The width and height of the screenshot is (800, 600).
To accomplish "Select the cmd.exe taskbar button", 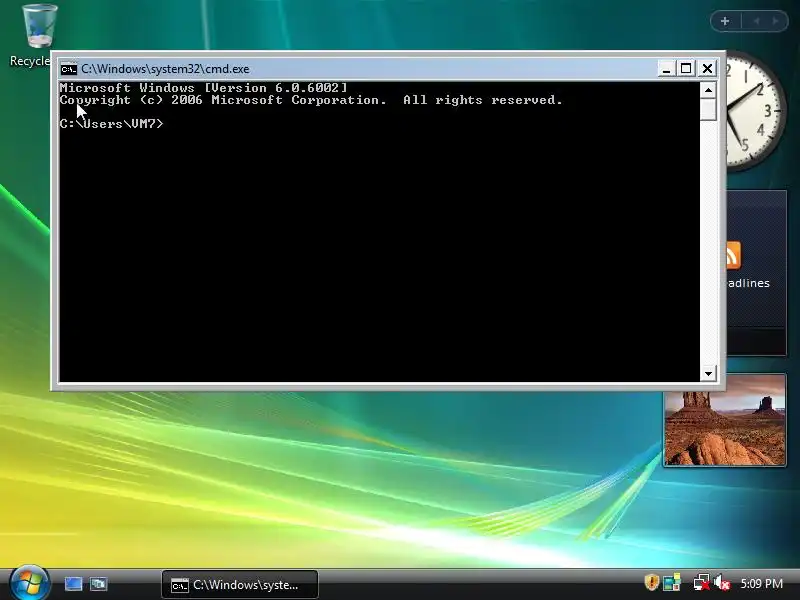I will pos(240,585).
